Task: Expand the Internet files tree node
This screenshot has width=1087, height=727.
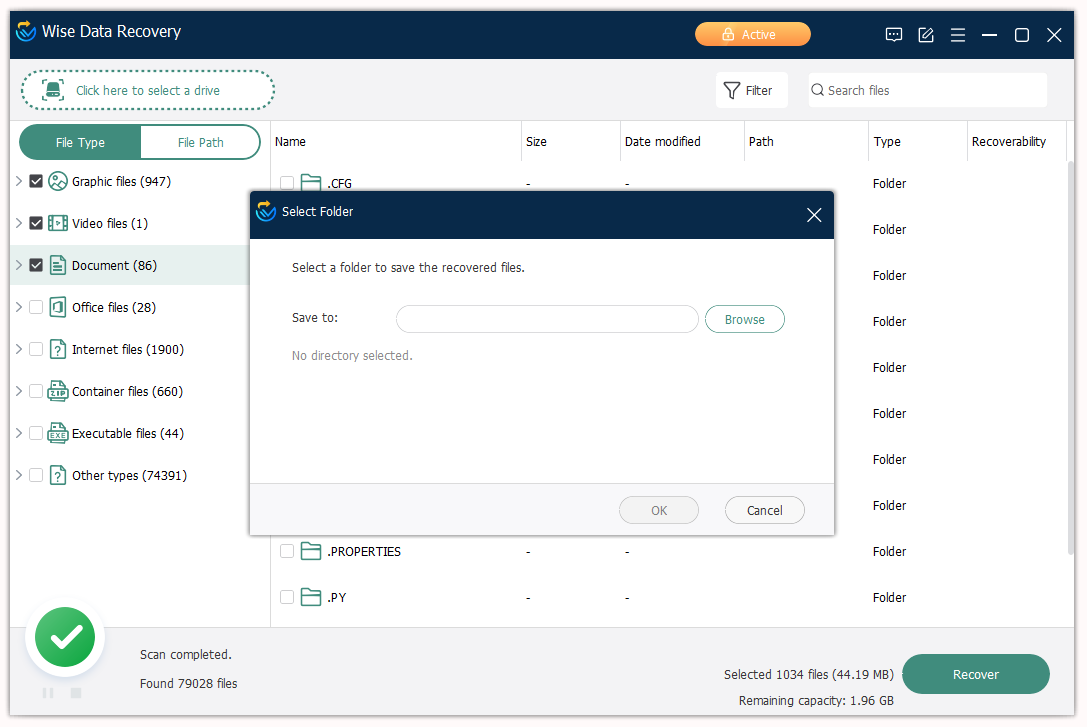Action: pyautogui.click(x=19, y=350)
